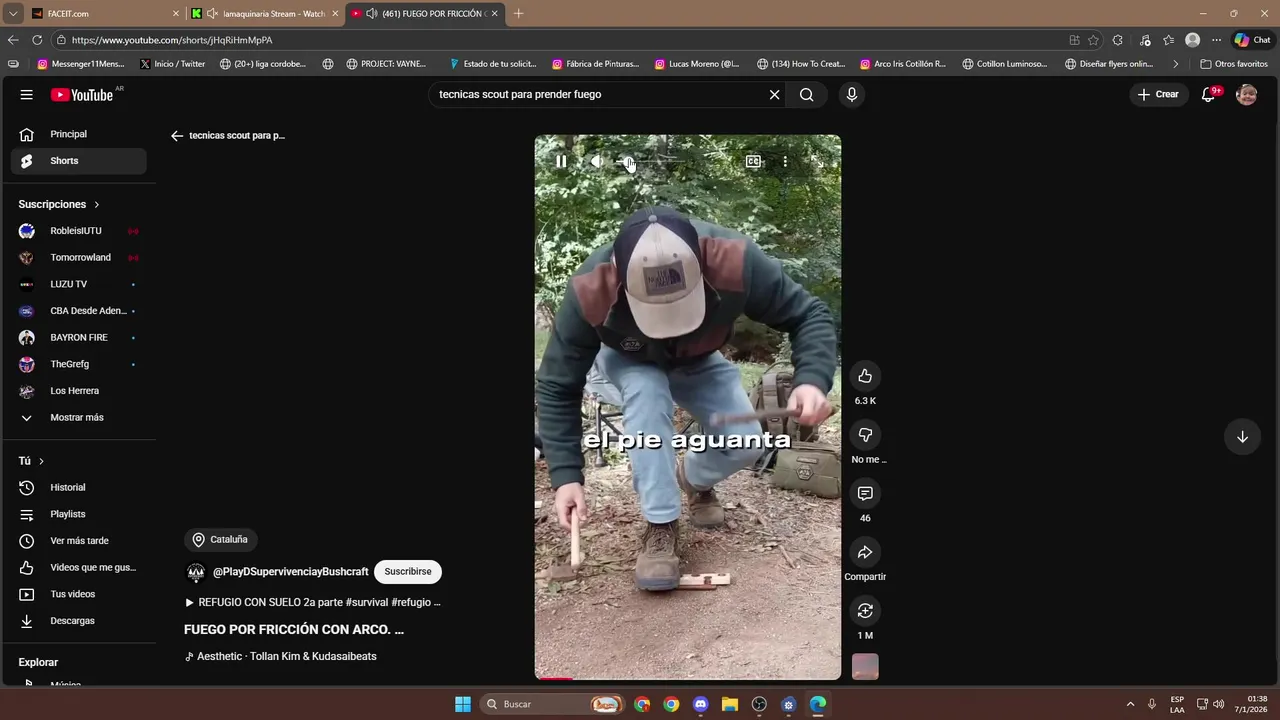
Task: Expand the Suscripciones section chevron
Action: pos(97,205)
